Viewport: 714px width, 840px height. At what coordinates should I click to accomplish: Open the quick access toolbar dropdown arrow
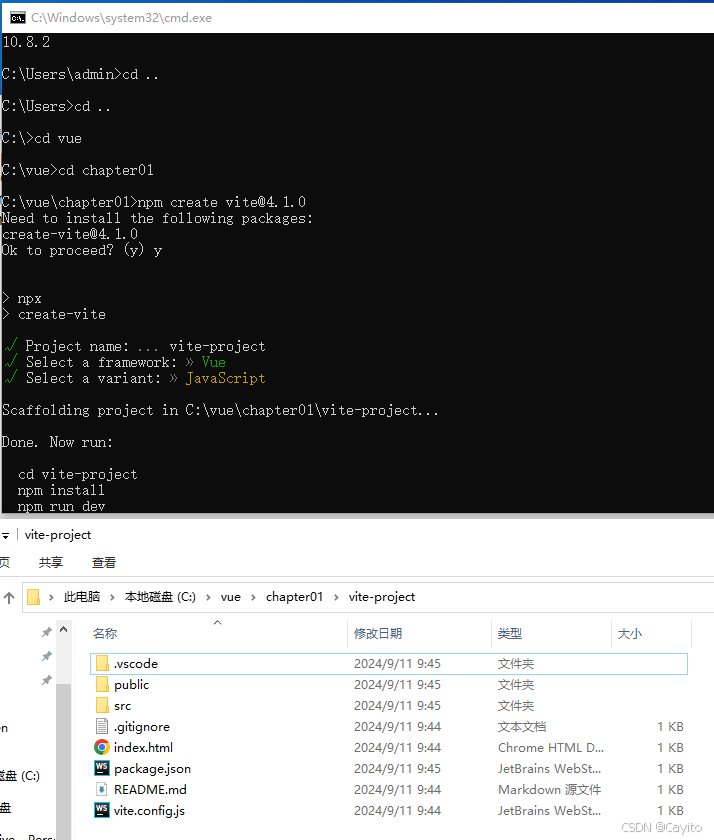pos(5,535)
